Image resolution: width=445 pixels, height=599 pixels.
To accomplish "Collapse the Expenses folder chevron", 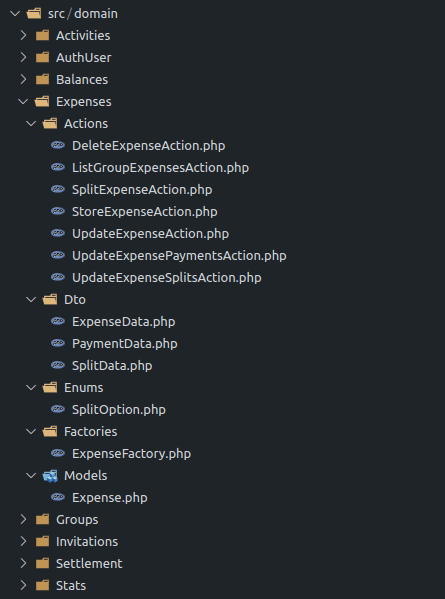I will point(23,102).
